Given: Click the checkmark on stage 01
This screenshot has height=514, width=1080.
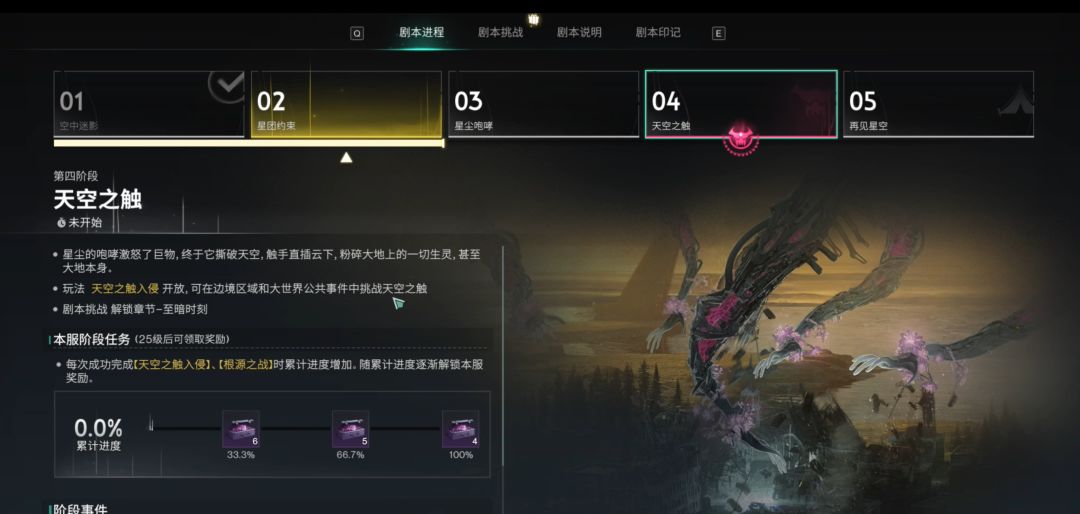Looking at the screenshot, I should click(227, 85).
